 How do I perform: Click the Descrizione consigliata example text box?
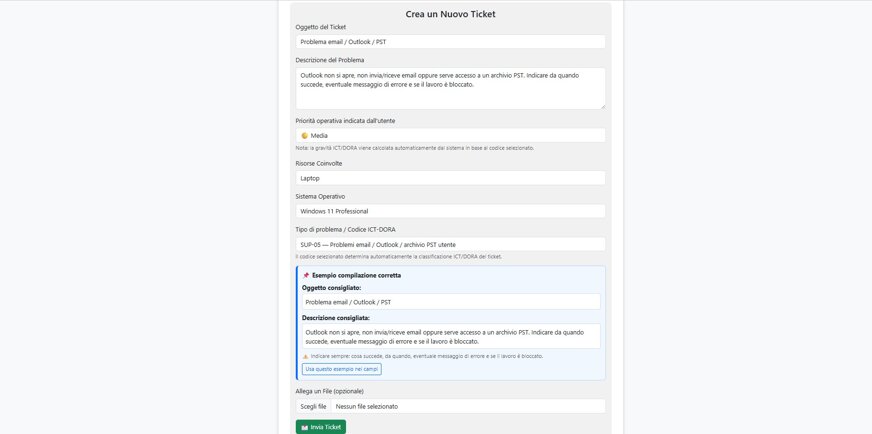click(451, 336)
